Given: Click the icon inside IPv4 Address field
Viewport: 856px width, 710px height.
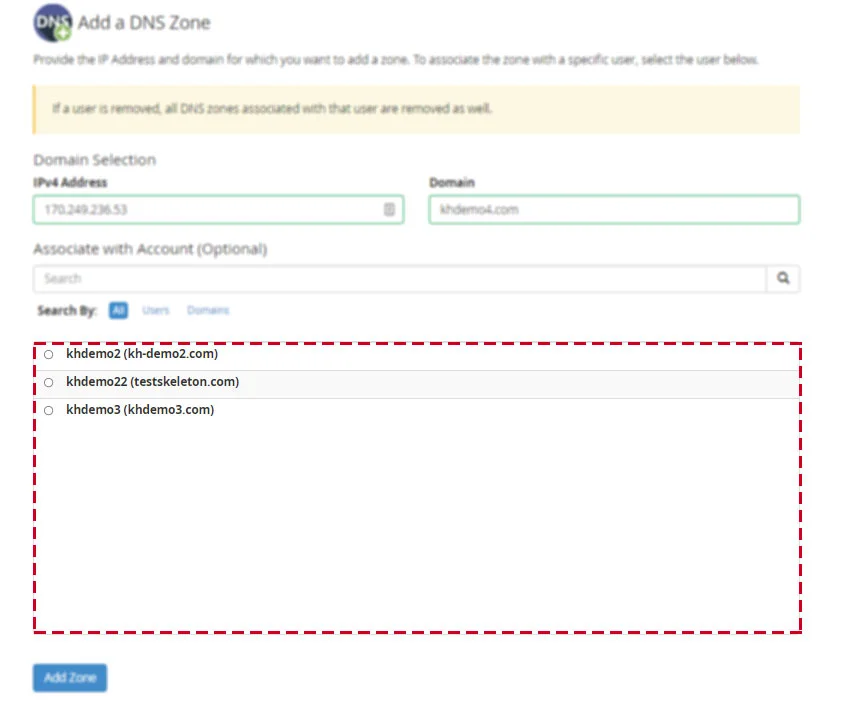Looking at the screenshot, I should [x=389, y=209].
